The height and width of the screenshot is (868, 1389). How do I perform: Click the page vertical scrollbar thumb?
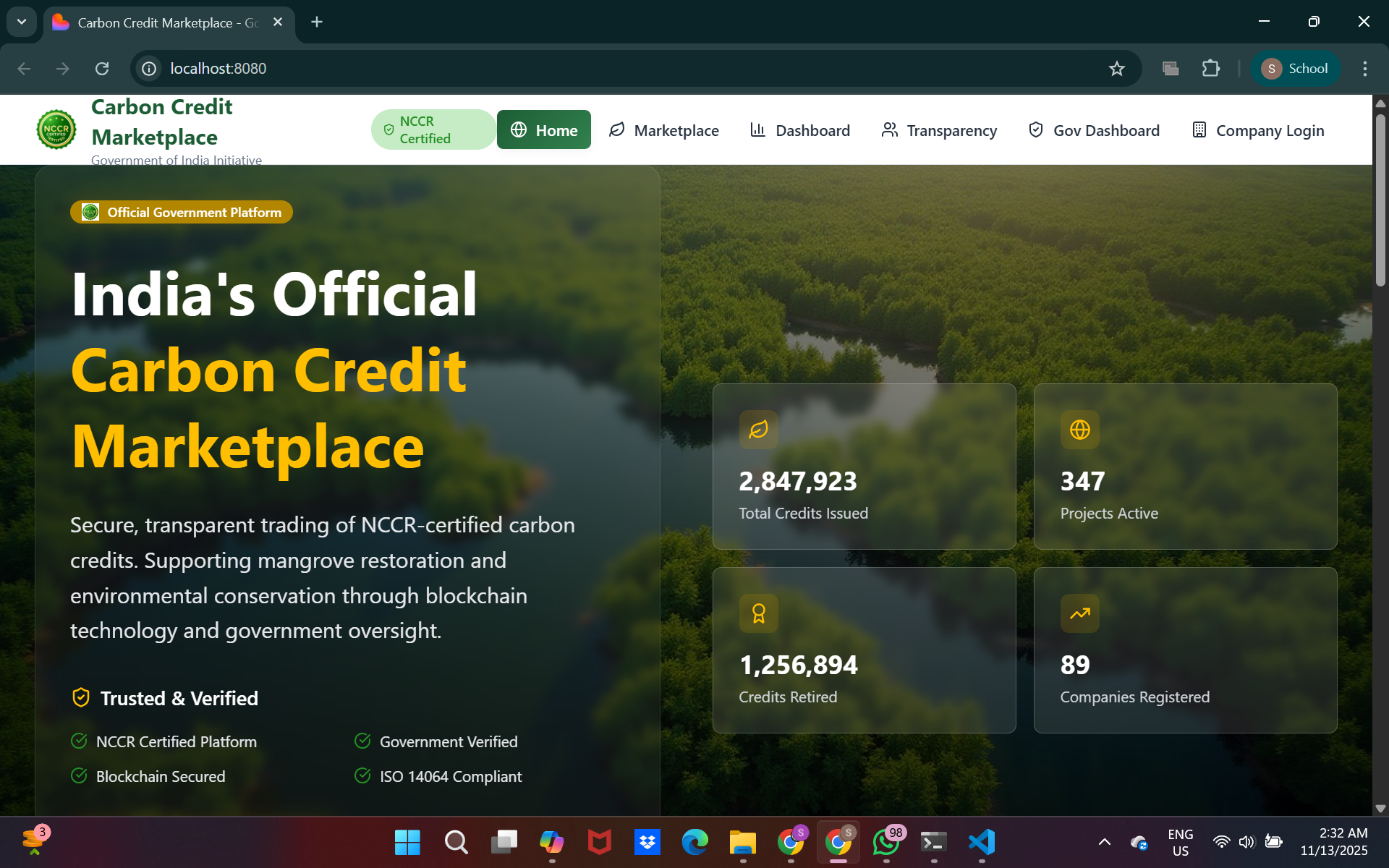(1380, 199)
